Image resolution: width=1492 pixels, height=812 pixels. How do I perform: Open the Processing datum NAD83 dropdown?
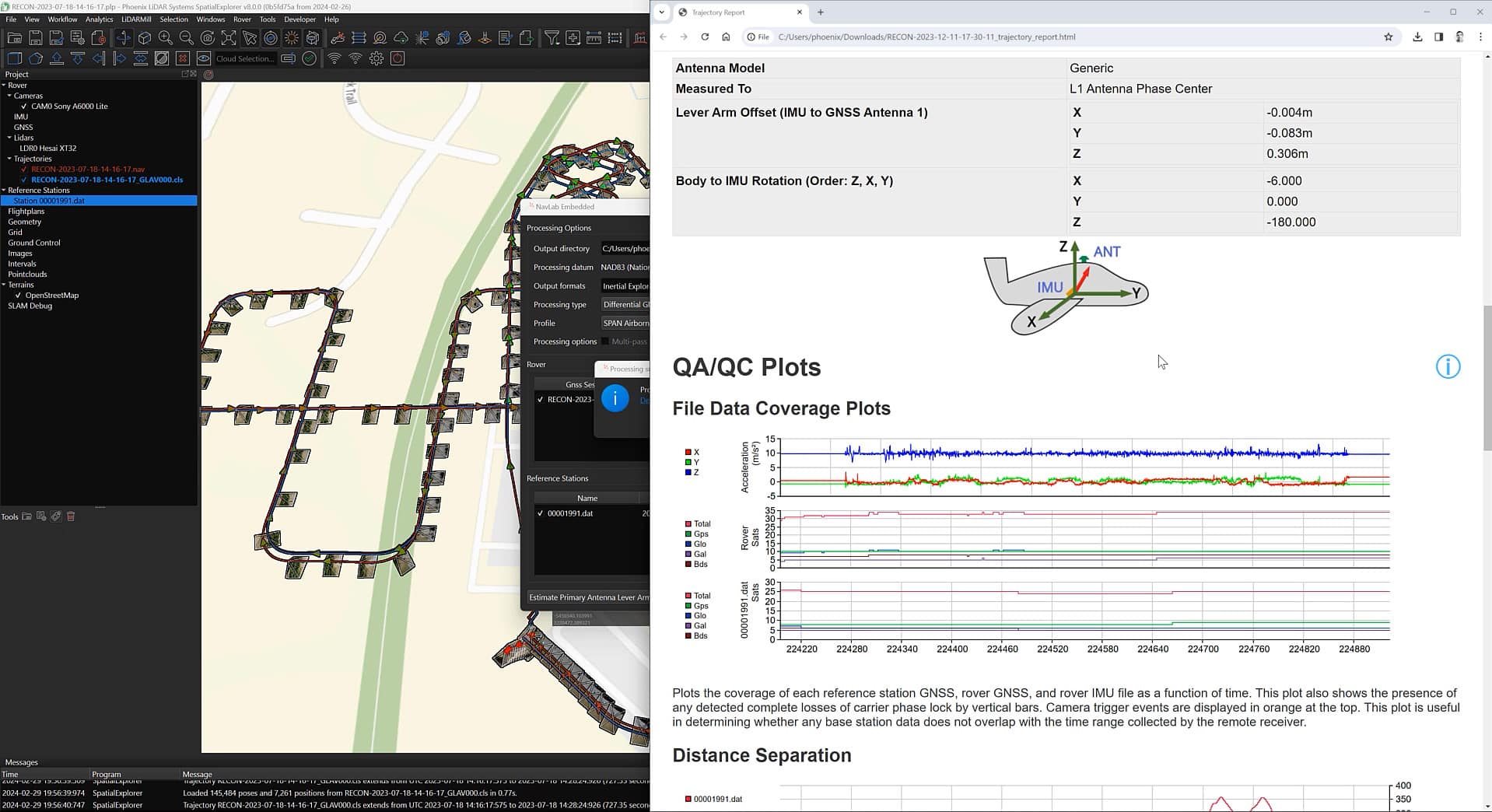[x=626, y=267]
